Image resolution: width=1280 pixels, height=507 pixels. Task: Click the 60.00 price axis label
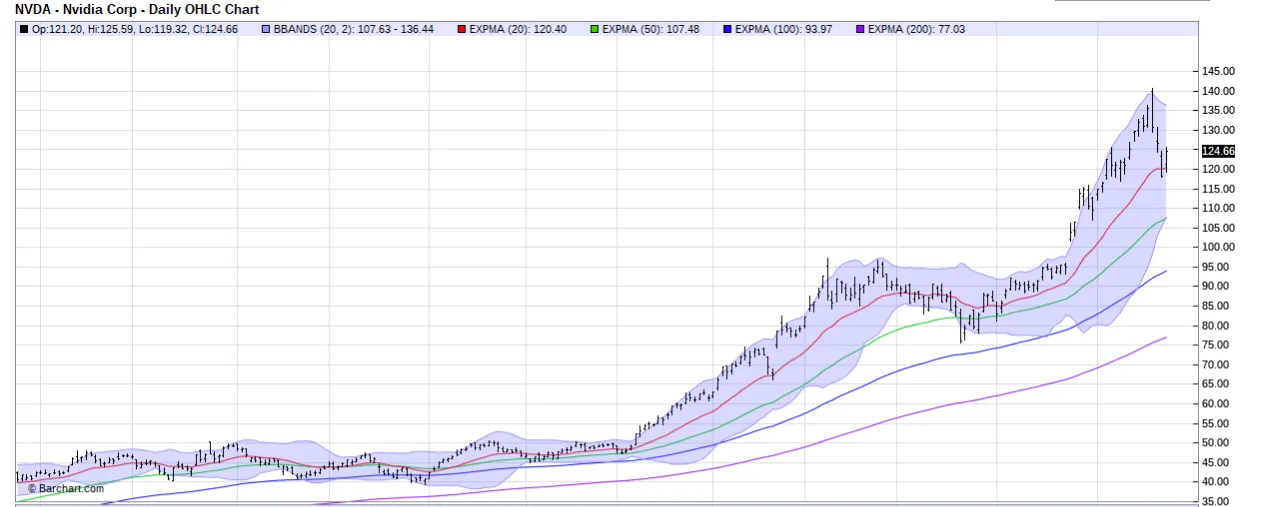tap(1218, 404)
